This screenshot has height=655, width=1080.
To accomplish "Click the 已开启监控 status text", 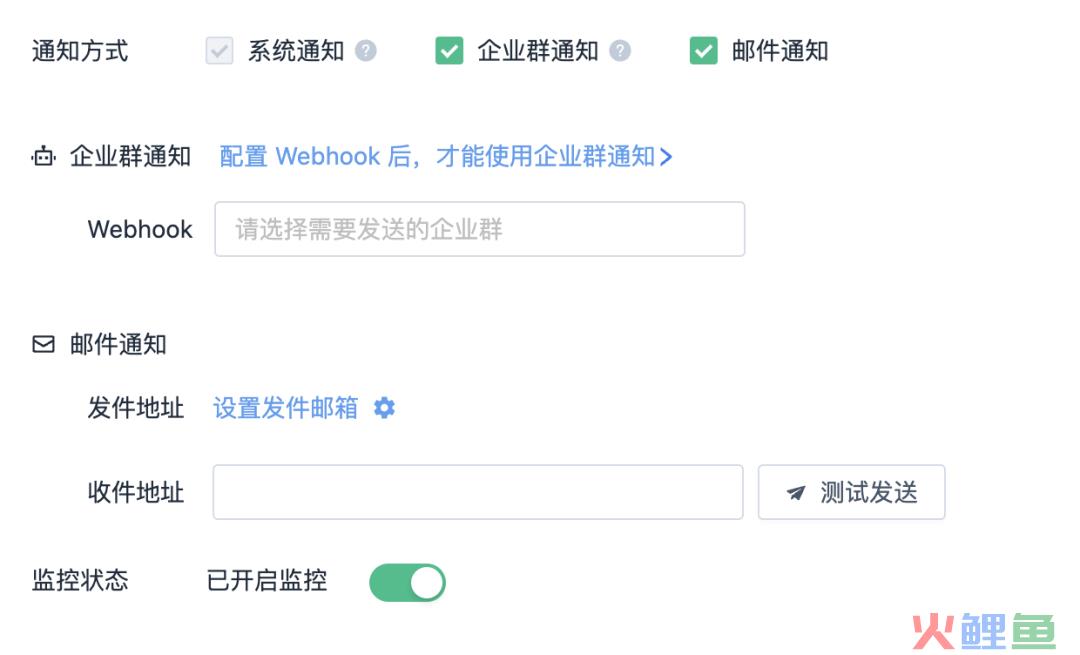I will pos(267,580).
